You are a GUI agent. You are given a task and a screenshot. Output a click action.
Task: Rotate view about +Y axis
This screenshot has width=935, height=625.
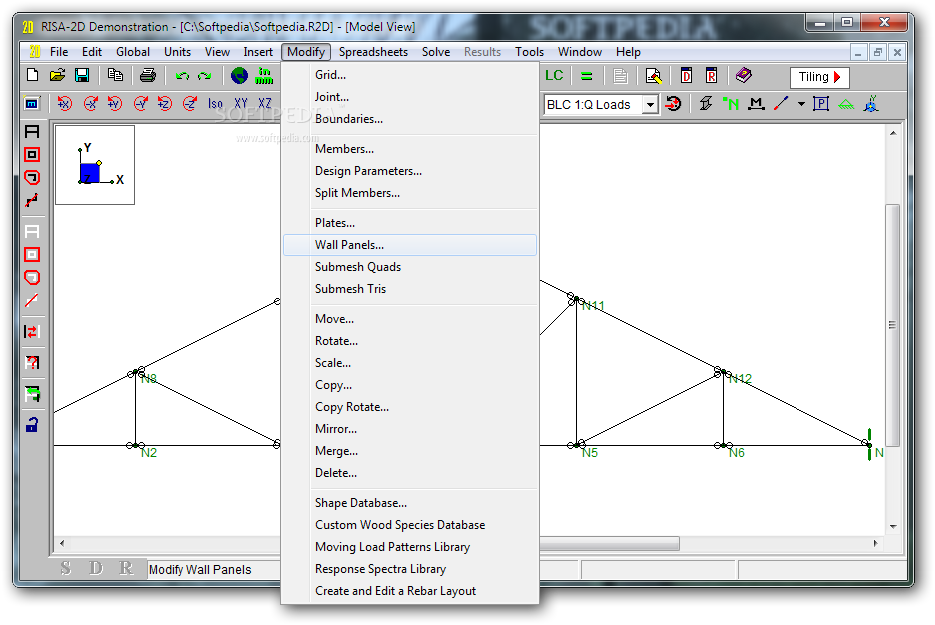click(114, 104)
